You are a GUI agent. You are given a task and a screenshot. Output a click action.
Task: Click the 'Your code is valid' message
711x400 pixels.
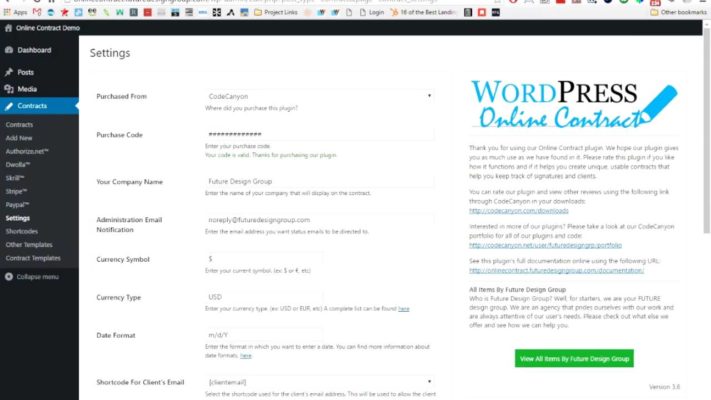[x=271, y=155]
